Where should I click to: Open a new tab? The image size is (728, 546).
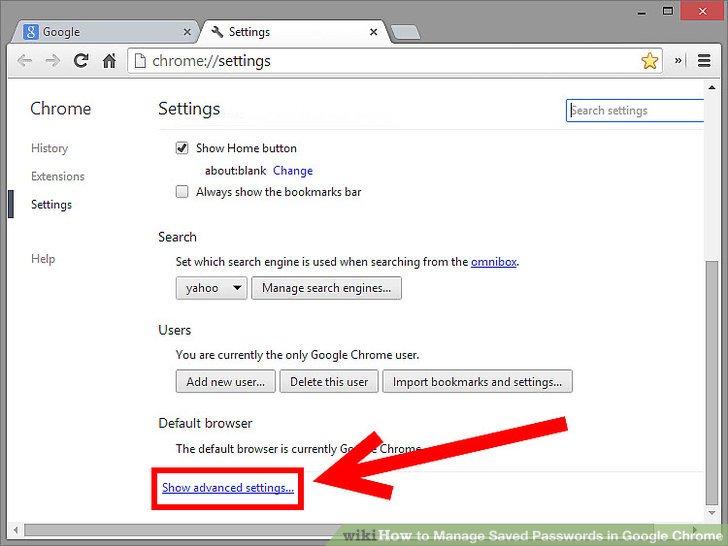[x=405, y=32]
